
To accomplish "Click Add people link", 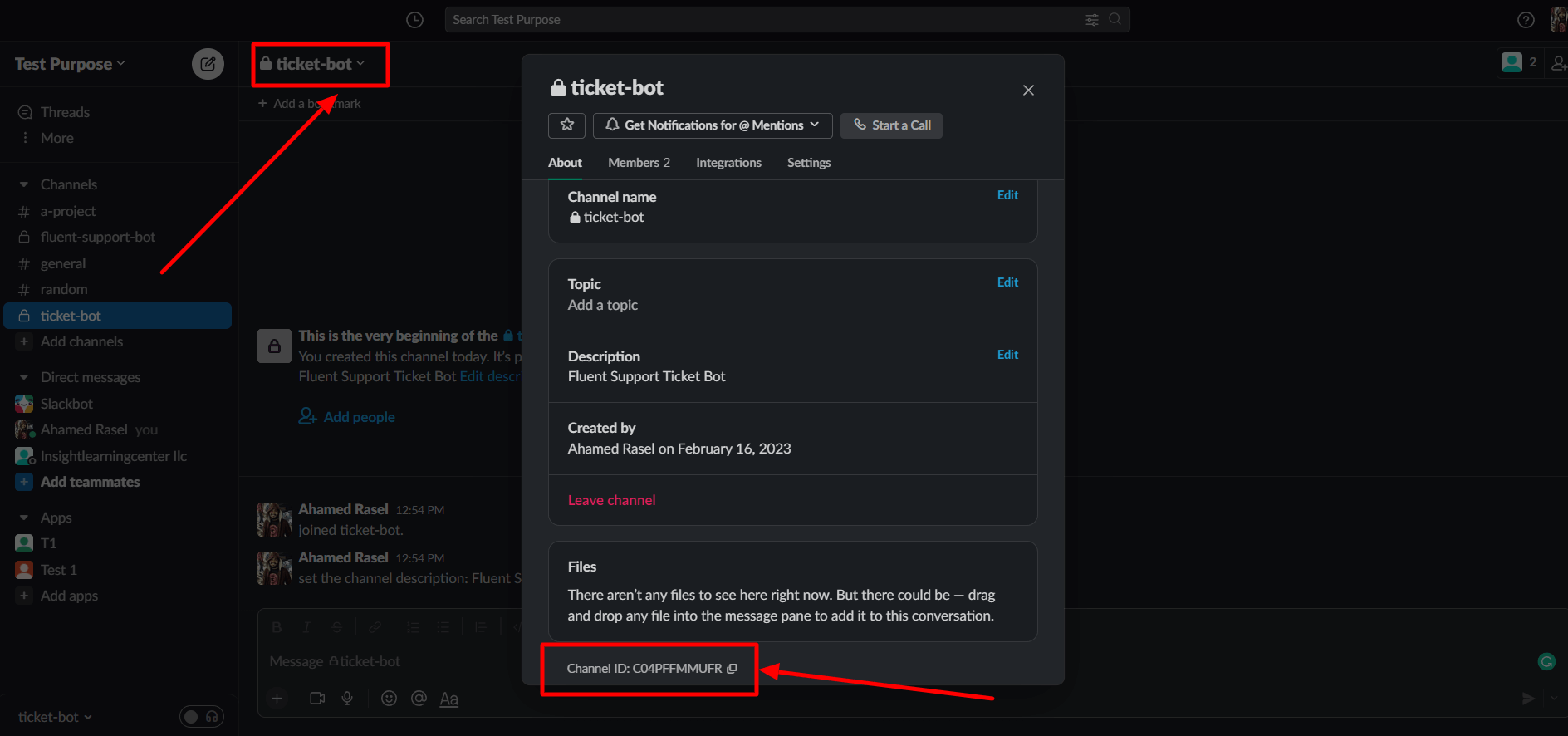I will click(x=347, y=417).
